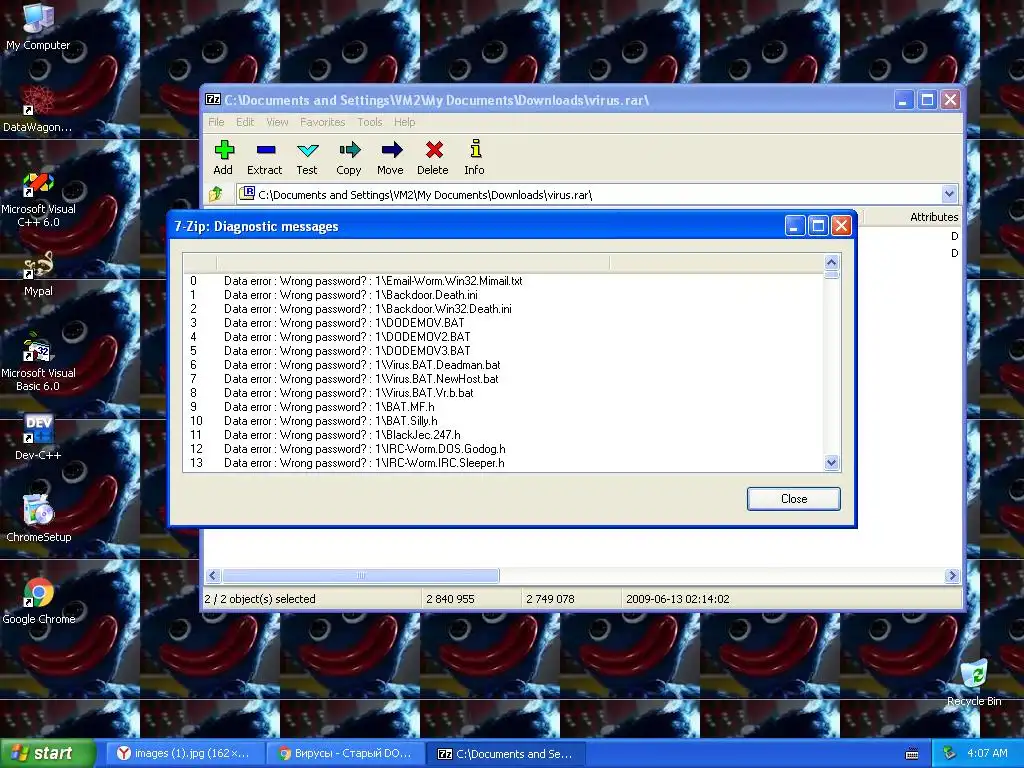Open the Help menu
The height and width of the screenshot is (768, 1024).
point(404,122)
